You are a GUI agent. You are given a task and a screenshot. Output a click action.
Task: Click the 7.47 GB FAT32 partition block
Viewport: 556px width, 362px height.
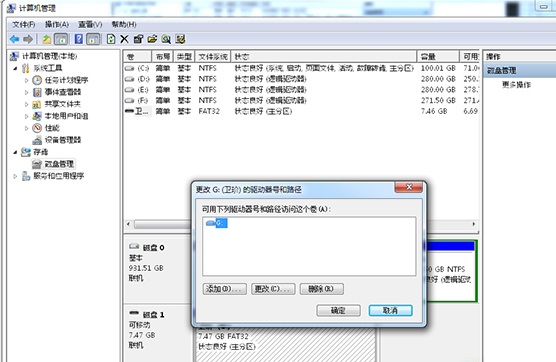pos(286,344)
